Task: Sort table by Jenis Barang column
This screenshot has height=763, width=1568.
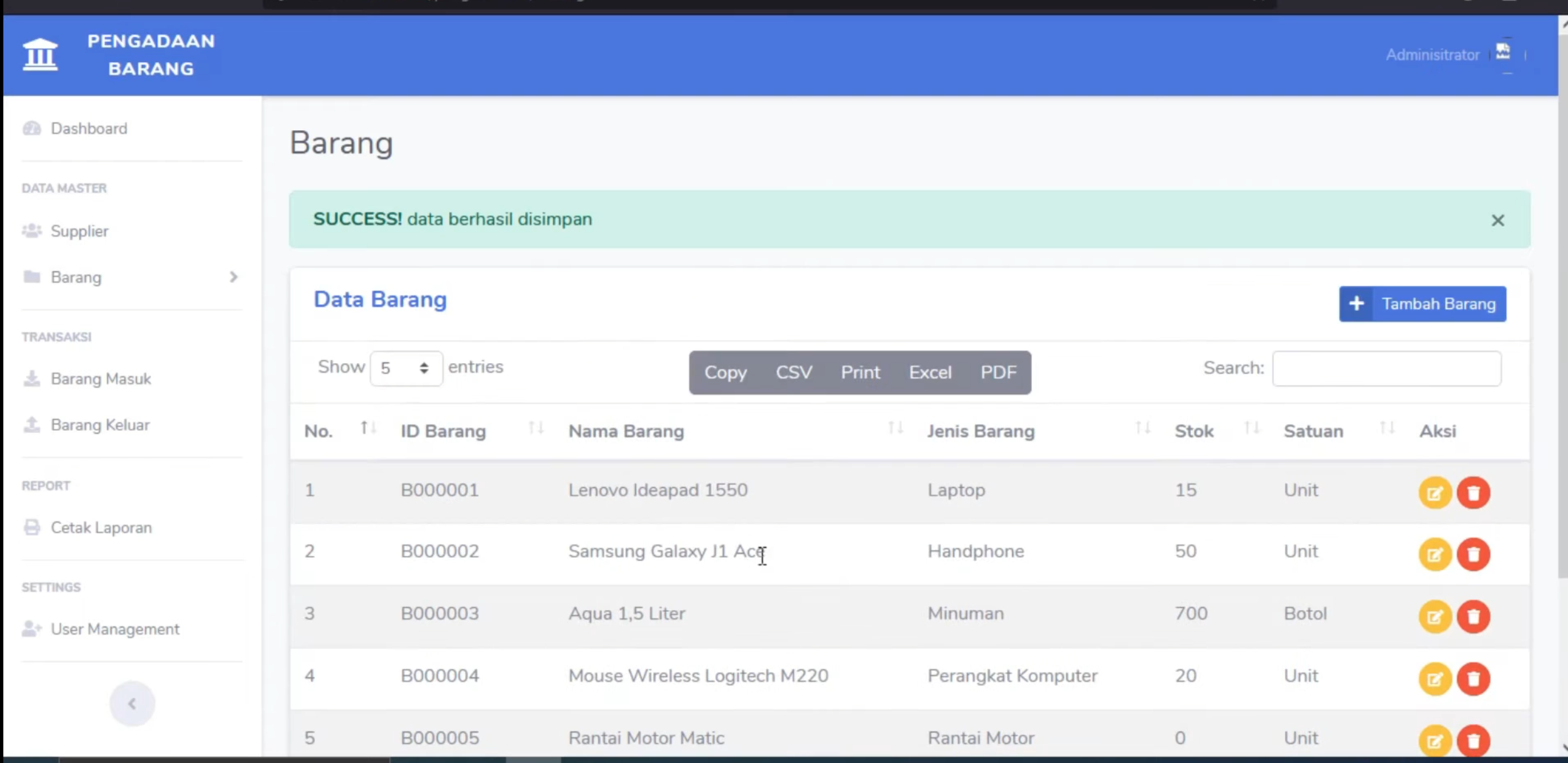Action: point(1142,428)
